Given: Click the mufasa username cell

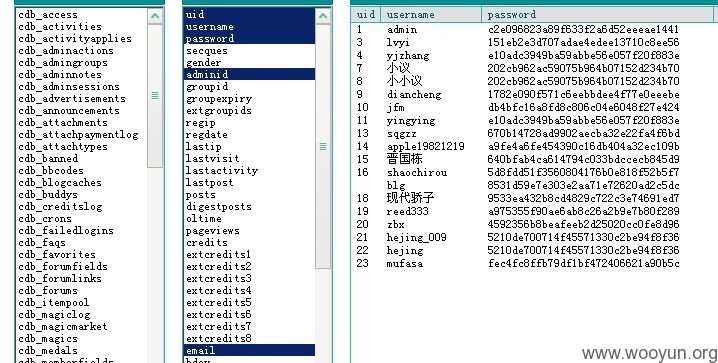Looking at the screenshot, I should coord(405,264).
